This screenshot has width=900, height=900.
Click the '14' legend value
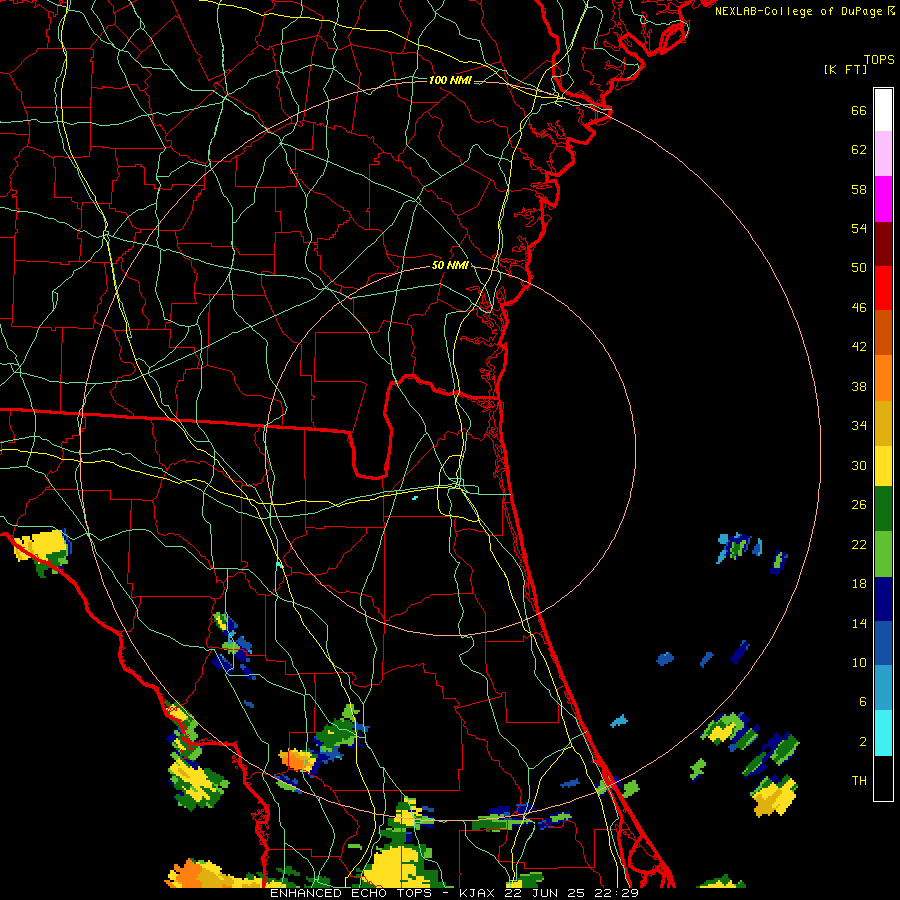pos(859,623)
